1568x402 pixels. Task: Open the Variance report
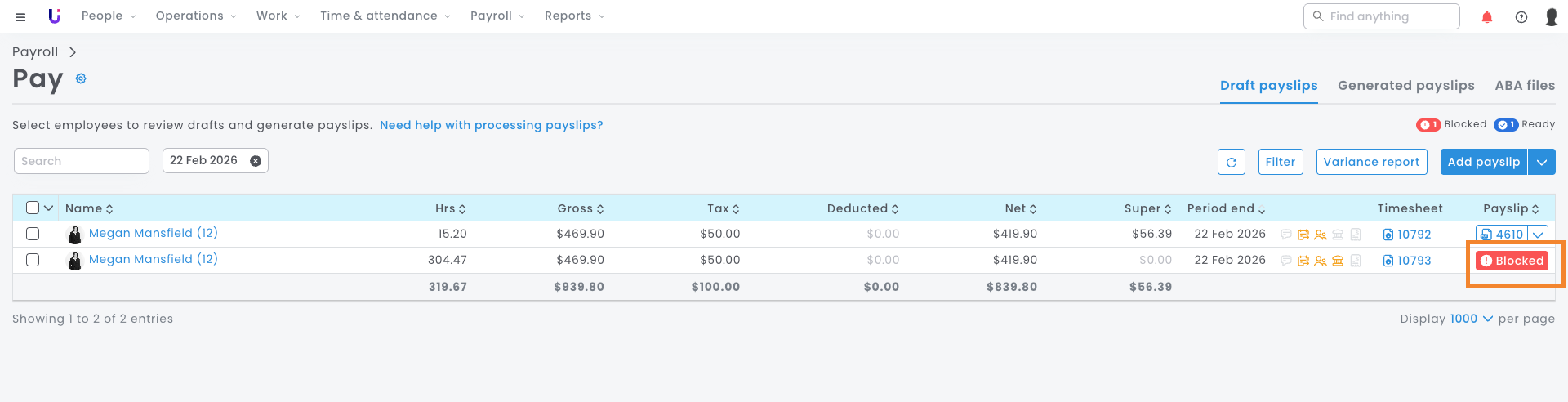coord(1371,162)
